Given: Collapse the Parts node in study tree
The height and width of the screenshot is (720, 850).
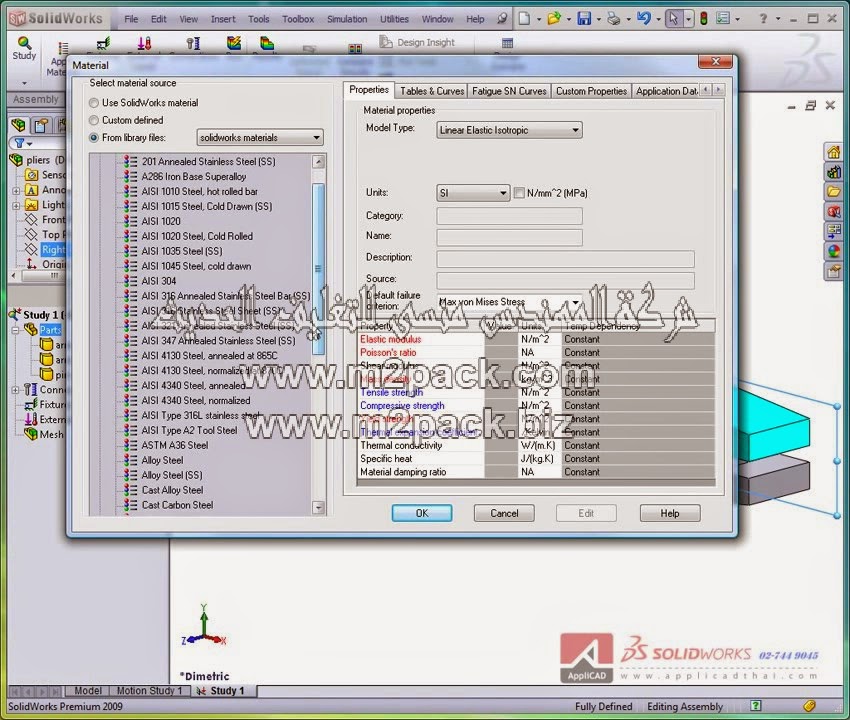Looking at the screenshot, I should (16, 330).
